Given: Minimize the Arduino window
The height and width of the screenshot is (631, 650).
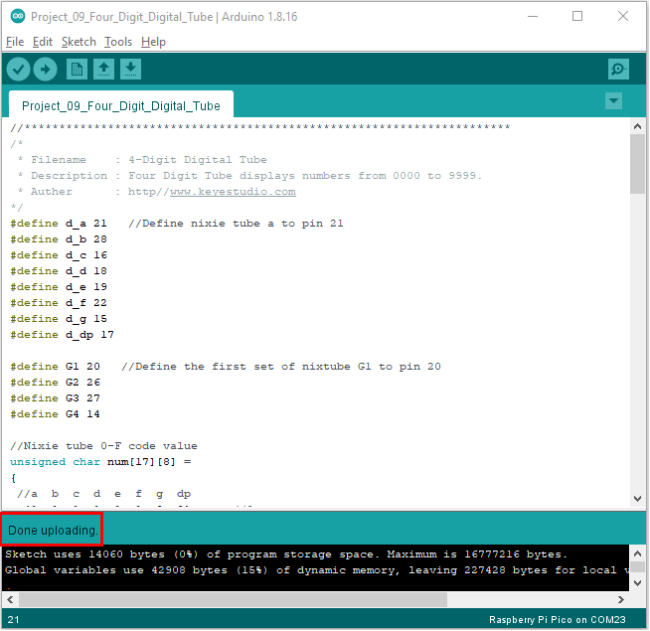Looking at the screenshot, I should pyautogui.click(x=533, y=17).
